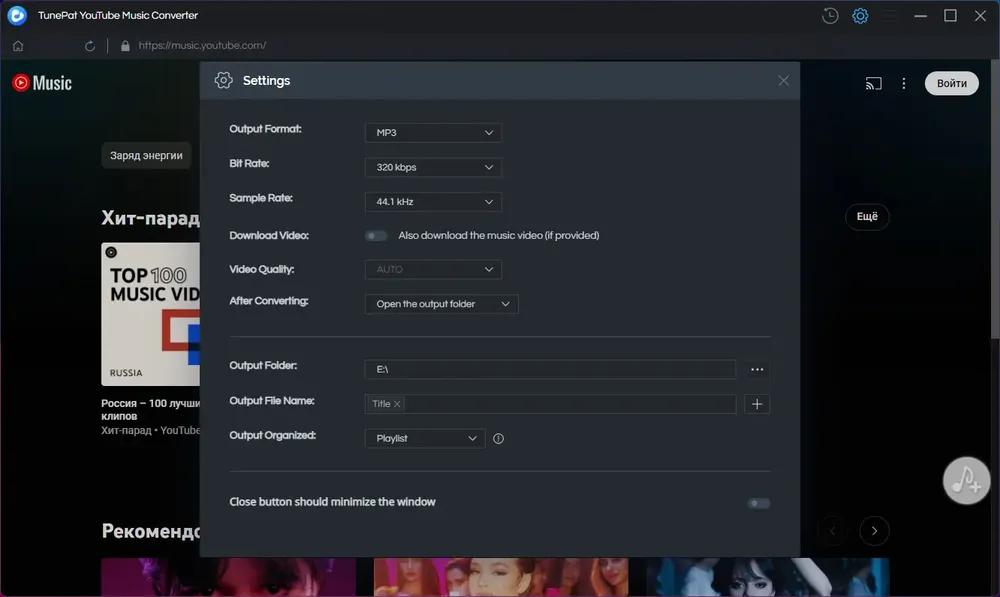The image size is (1000, 597).
Task: Click the Ещё button
Action: pos(867,217)
